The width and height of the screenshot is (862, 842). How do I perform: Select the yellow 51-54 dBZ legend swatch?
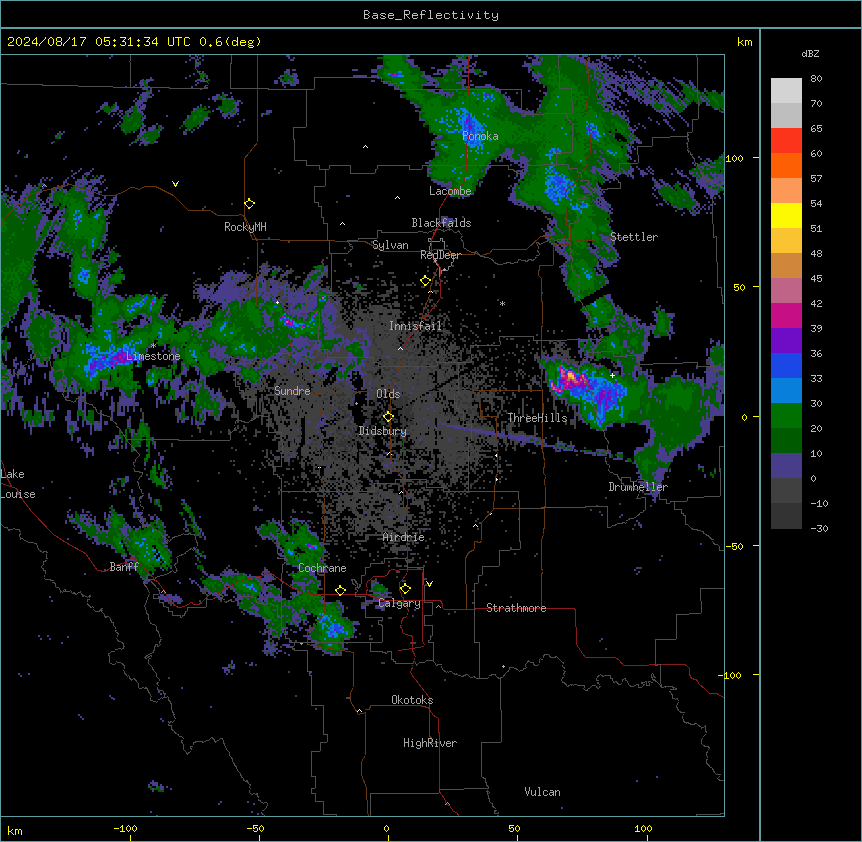786,216
